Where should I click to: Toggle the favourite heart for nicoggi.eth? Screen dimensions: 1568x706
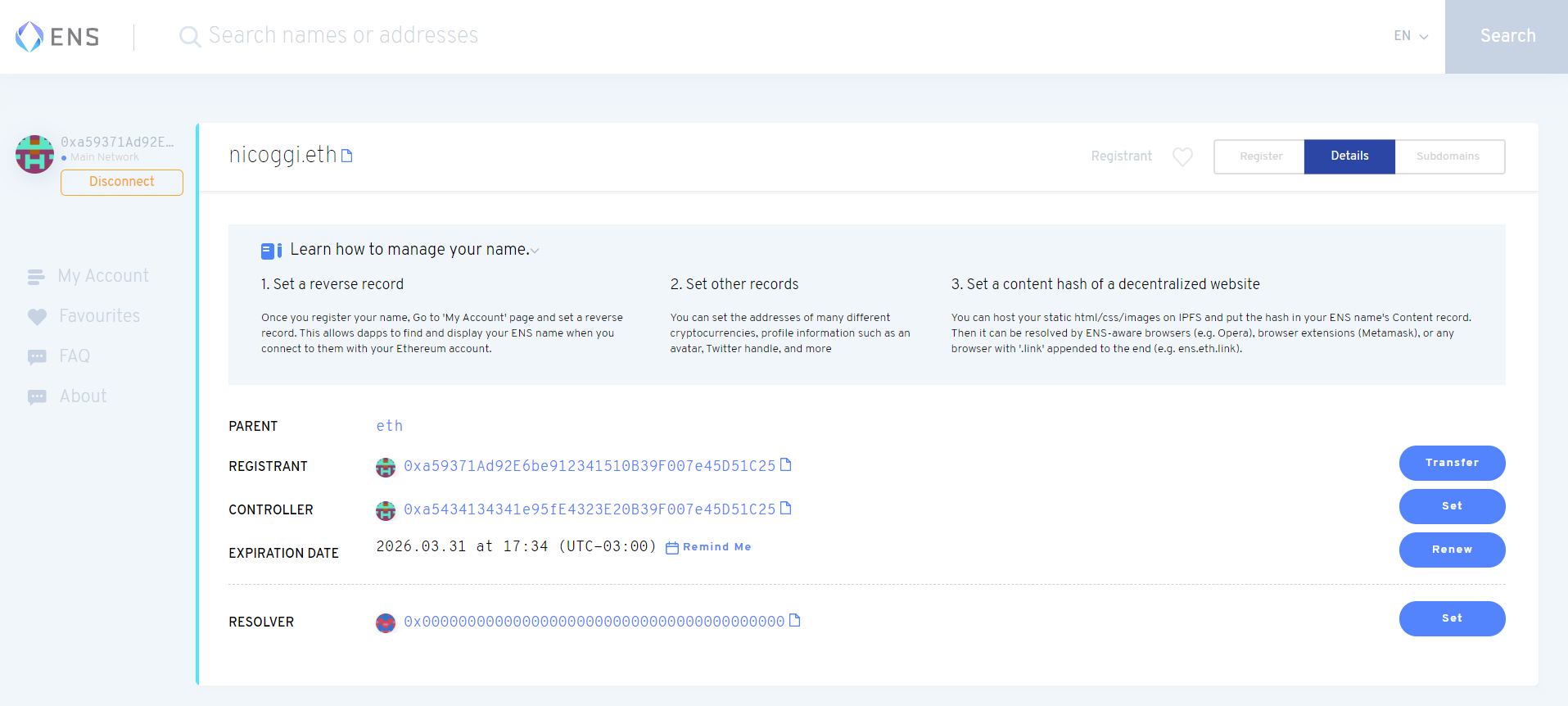[x=1182, y=156]
